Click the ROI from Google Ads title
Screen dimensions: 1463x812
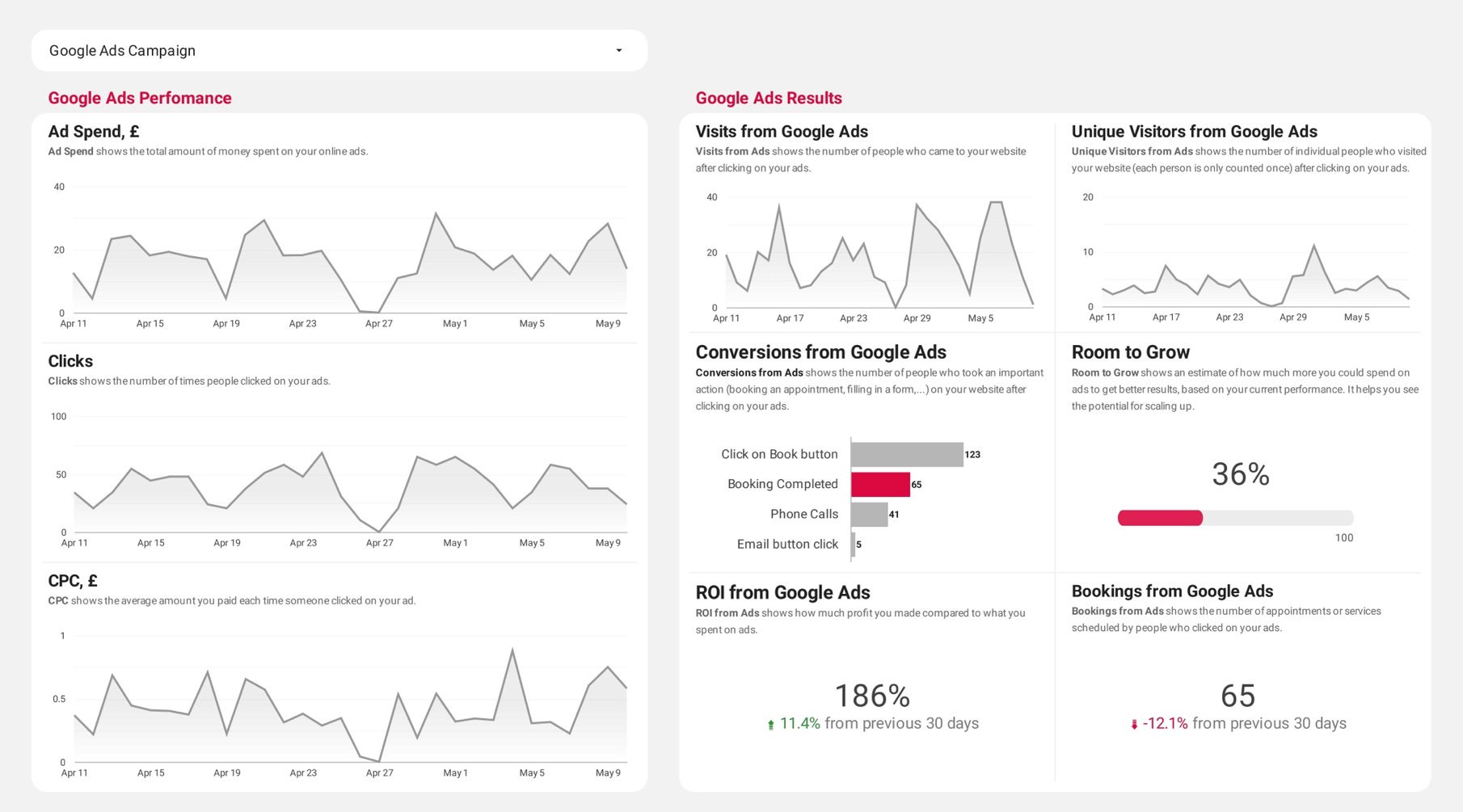pyautogui.click(x=782, y=593)
